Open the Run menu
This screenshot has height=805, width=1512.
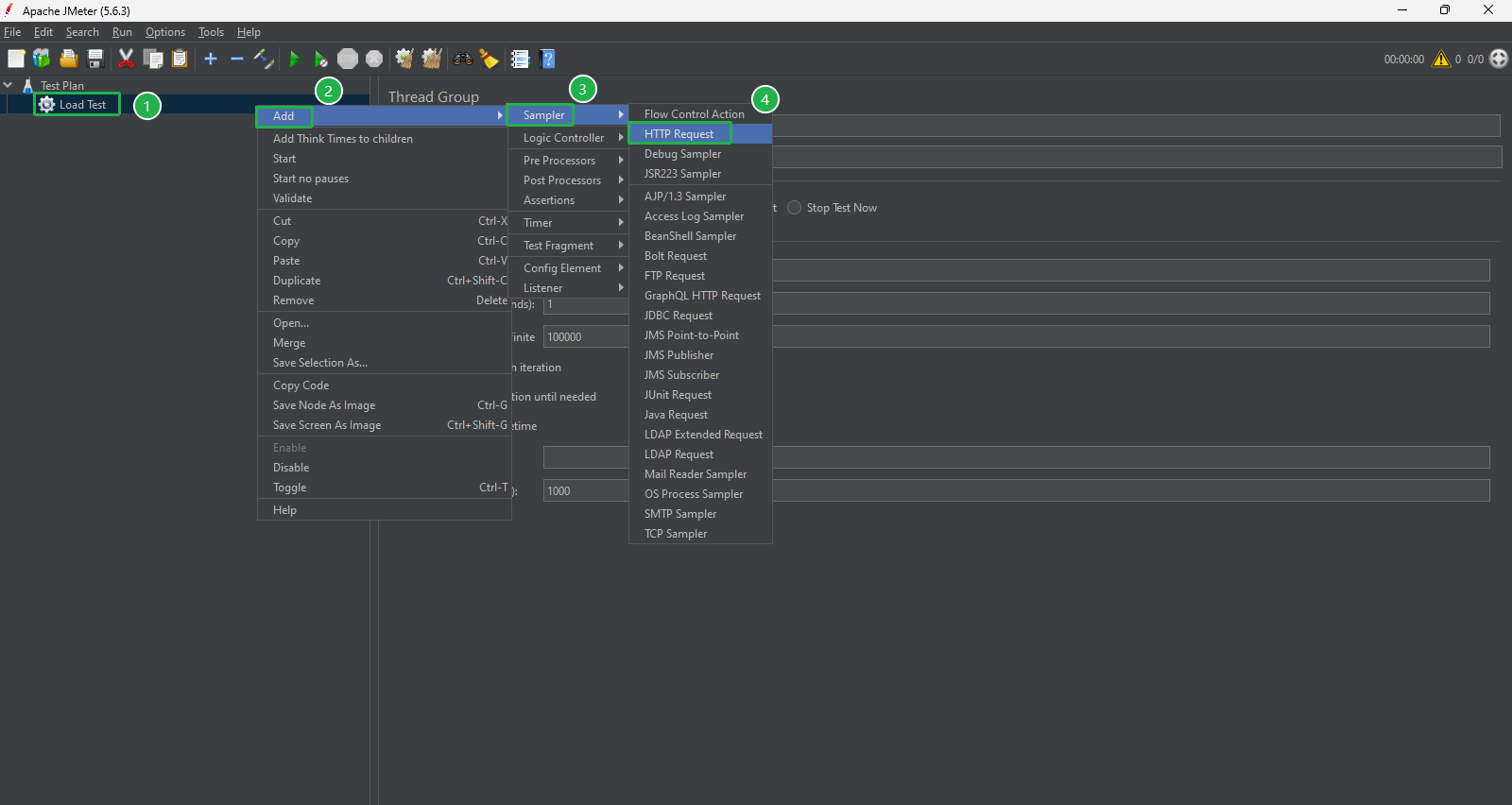point(122,32)
